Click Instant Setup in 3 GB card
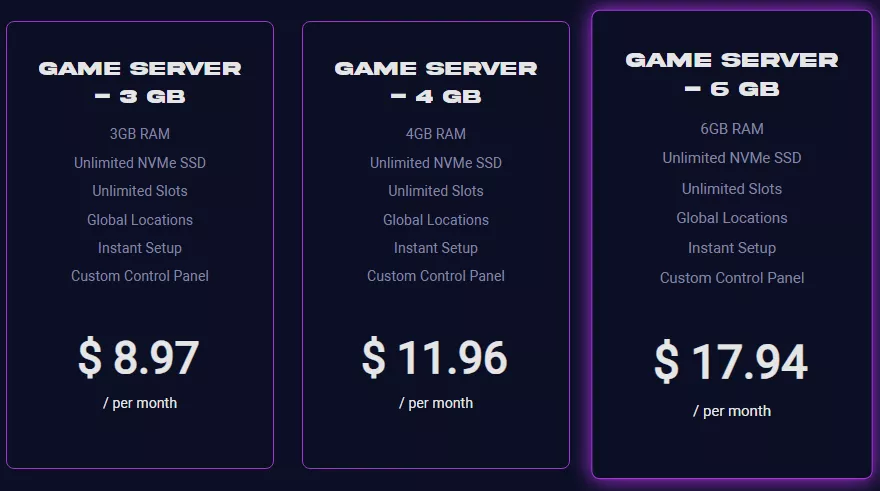This screenshot has width=880, height=491. pos(140,248)
